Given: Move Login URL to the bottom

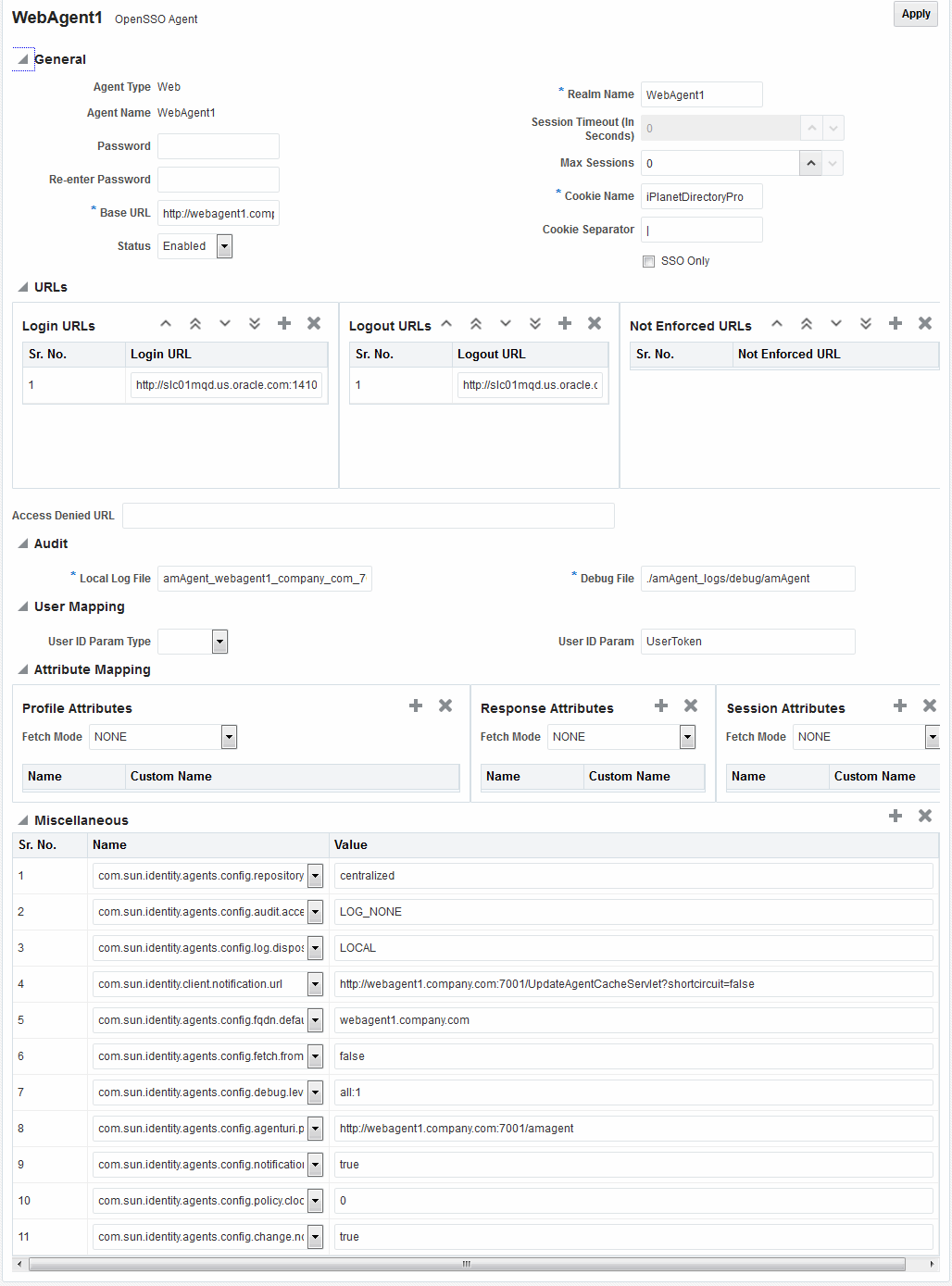Looking at the screenshot, I should [255, 323].
